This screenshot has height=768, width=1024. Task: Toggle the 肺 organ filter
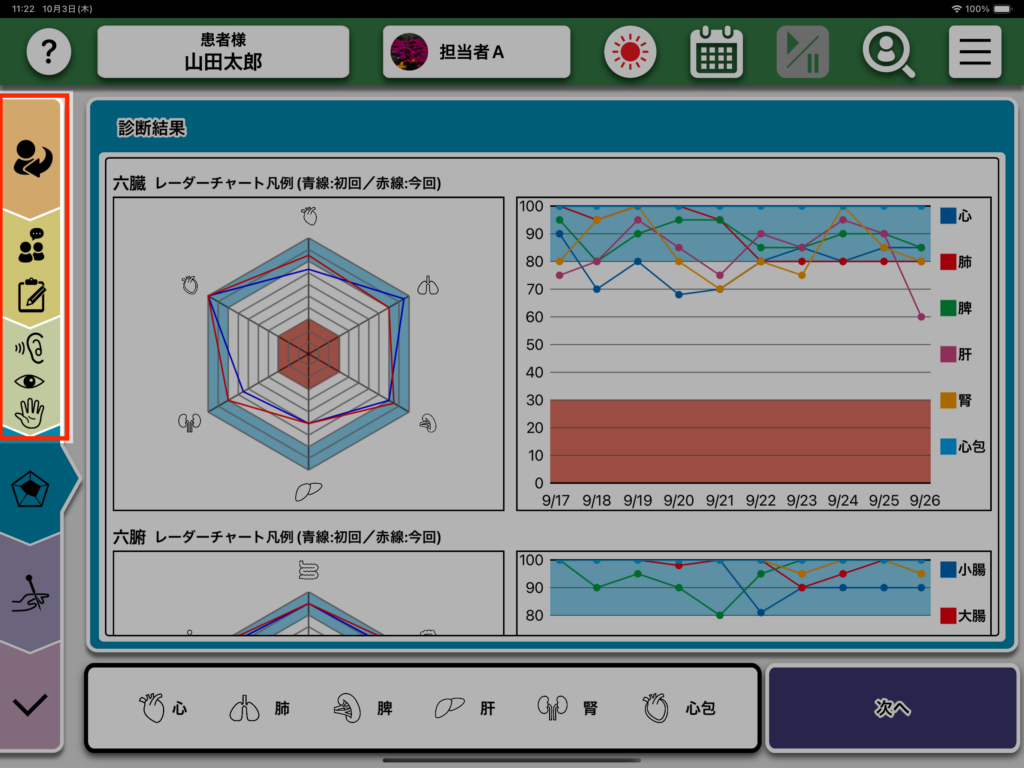coord(260,709)
